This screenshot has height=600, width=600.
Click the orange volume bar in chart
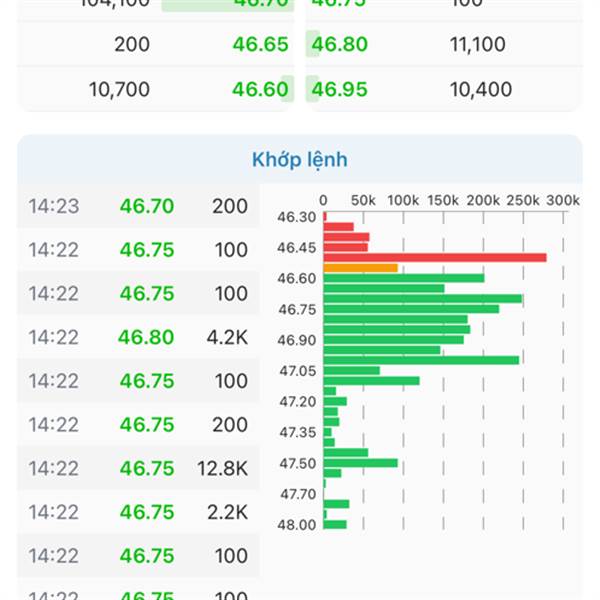coord(360,268)
